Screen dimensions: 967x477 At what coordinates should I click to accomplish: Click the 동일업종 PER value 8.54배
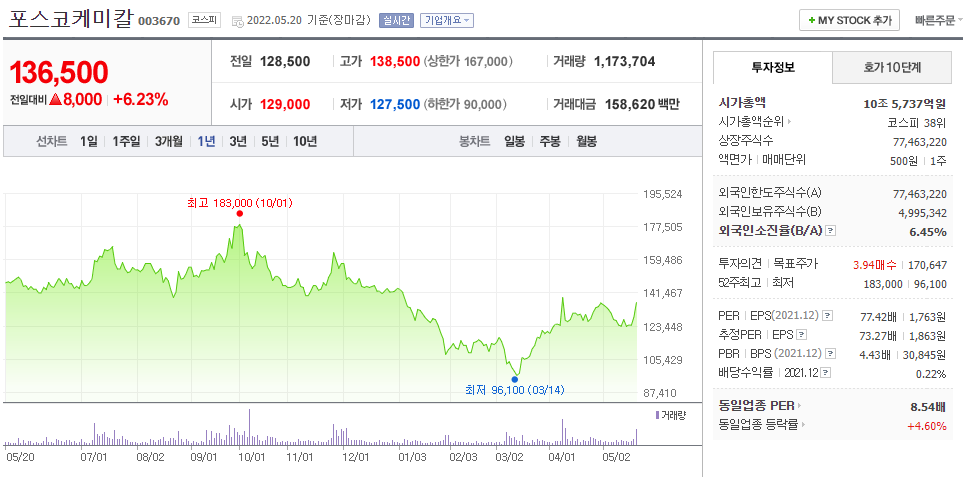coord(928,406)
